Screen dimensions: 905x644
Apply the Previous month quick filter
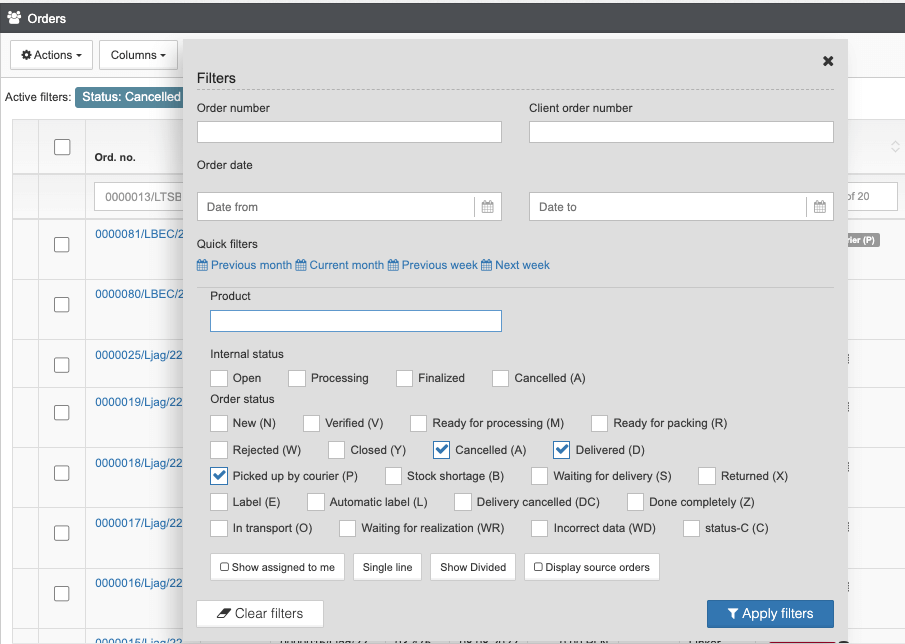[244, 265]
